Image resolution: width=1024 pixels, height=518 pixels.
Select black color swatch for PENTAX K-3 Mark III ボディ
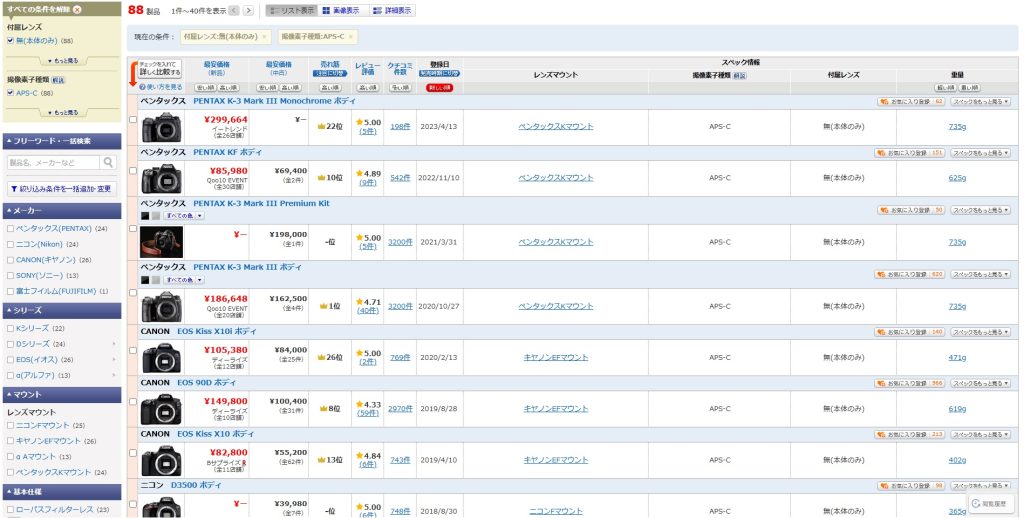(145, 280)
